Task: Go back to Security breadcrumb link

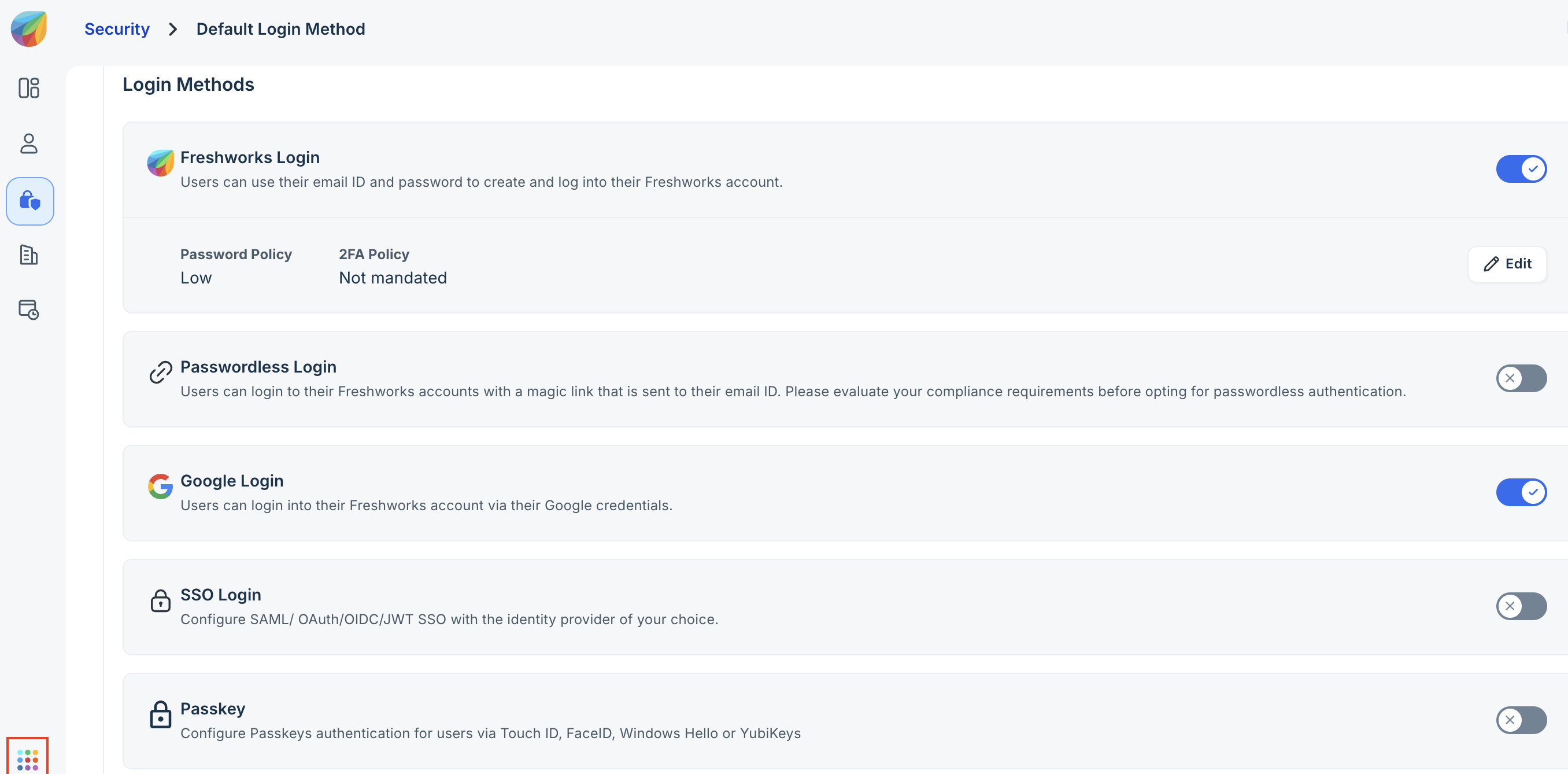Action: (x=117, y=28)
